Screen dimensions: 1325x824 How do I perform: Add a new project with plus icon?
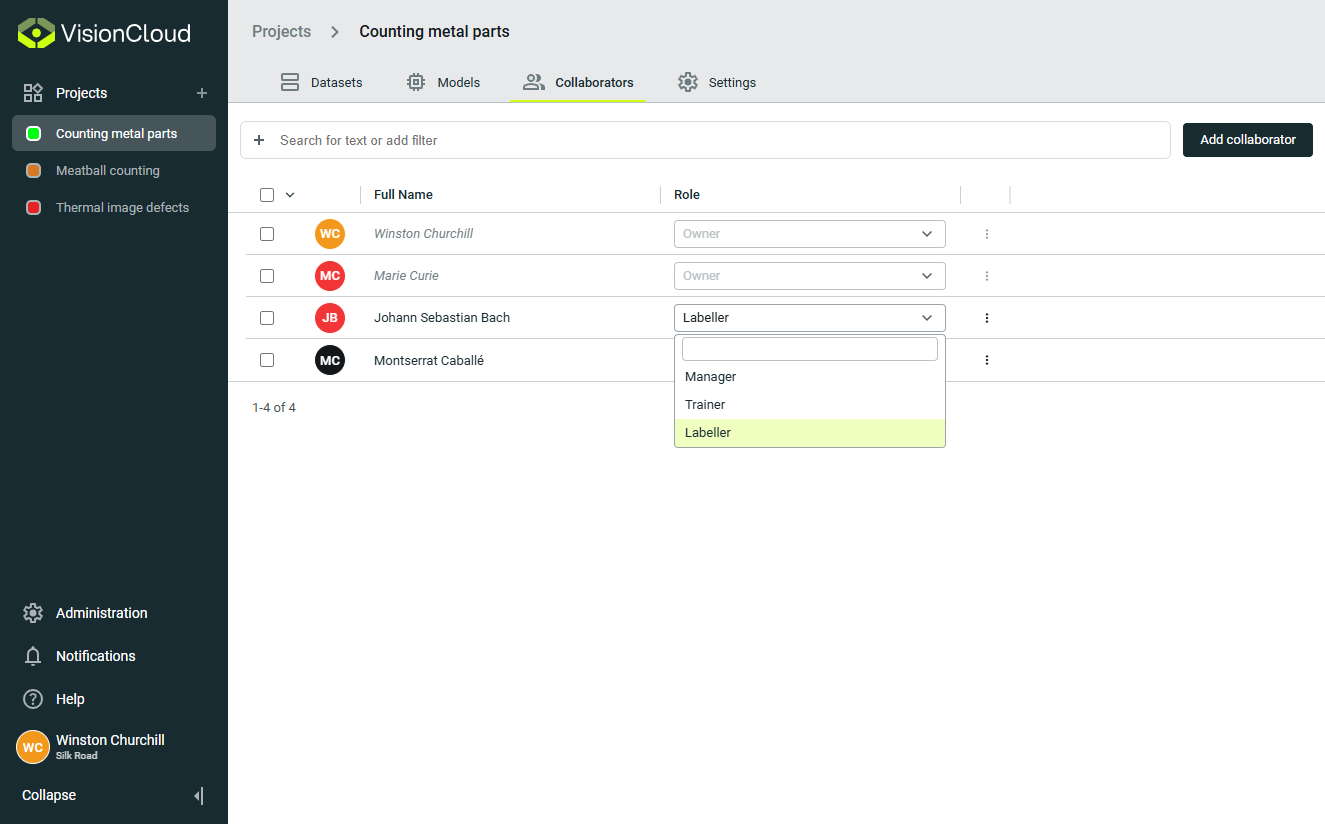[x=202, y=93]
